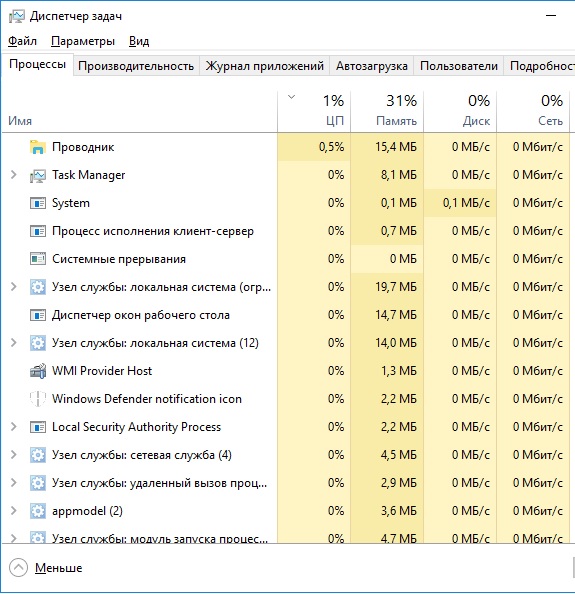Open the Файл menu

(x=22, y=41)
